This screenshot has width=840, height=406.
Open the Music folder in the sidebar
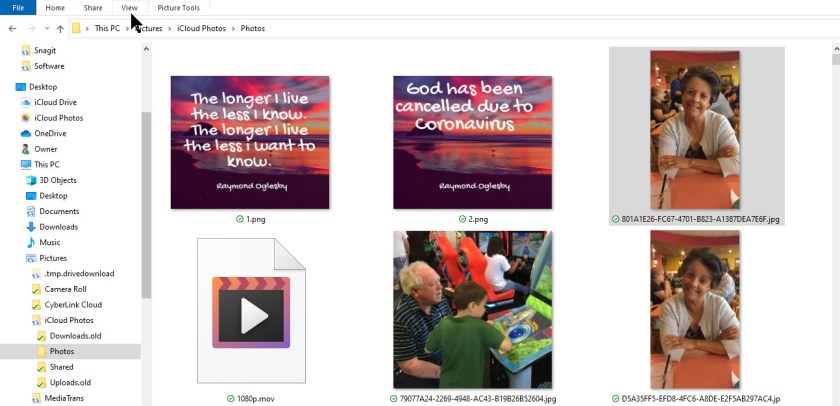[x=49, y=242]
